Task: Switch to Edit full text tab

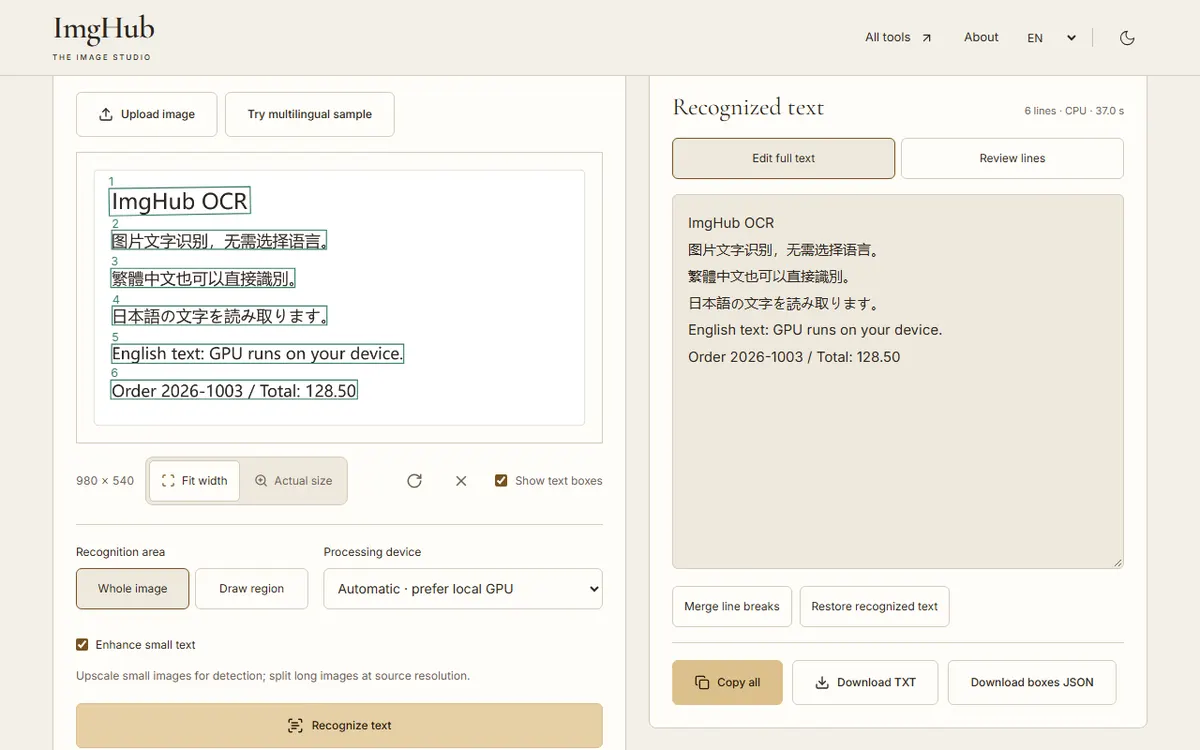Action: click(x=783, y=158)
